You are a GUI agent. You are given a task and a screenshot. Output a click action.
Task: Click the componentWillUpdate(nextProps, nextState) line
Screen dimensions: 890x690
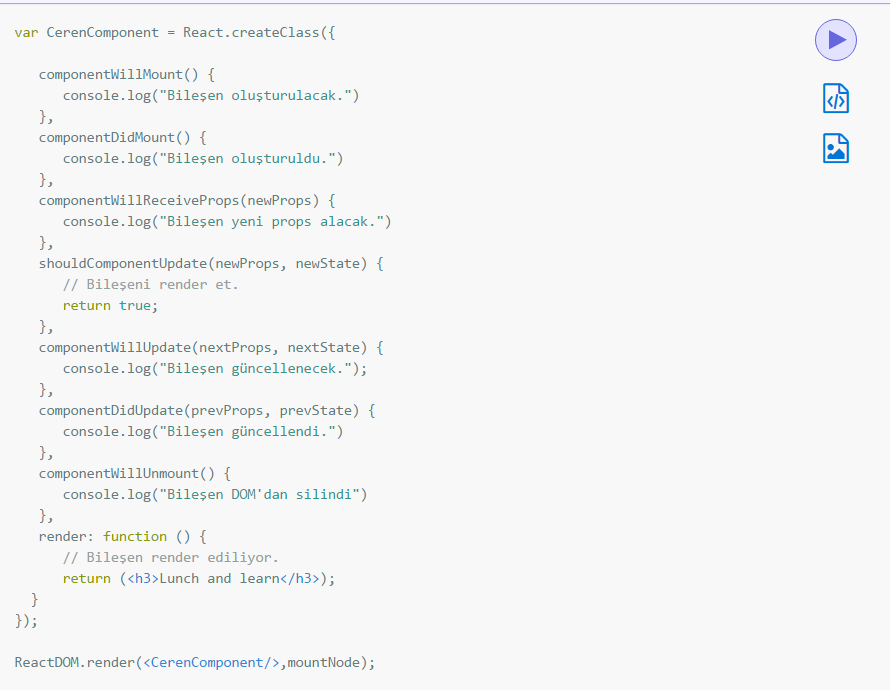pos(211,348)
